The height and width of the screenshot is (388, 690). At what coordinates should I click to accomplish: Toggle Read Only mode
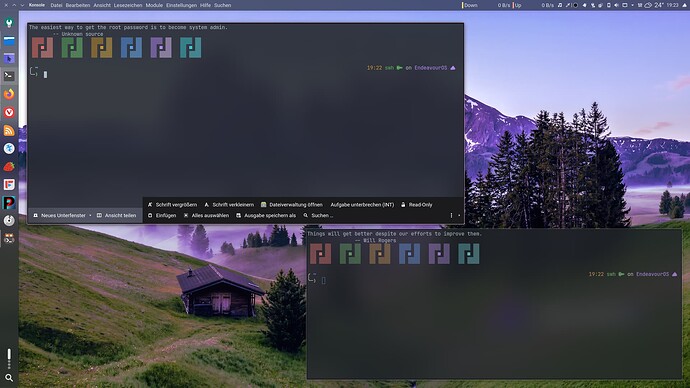(417, 205)
